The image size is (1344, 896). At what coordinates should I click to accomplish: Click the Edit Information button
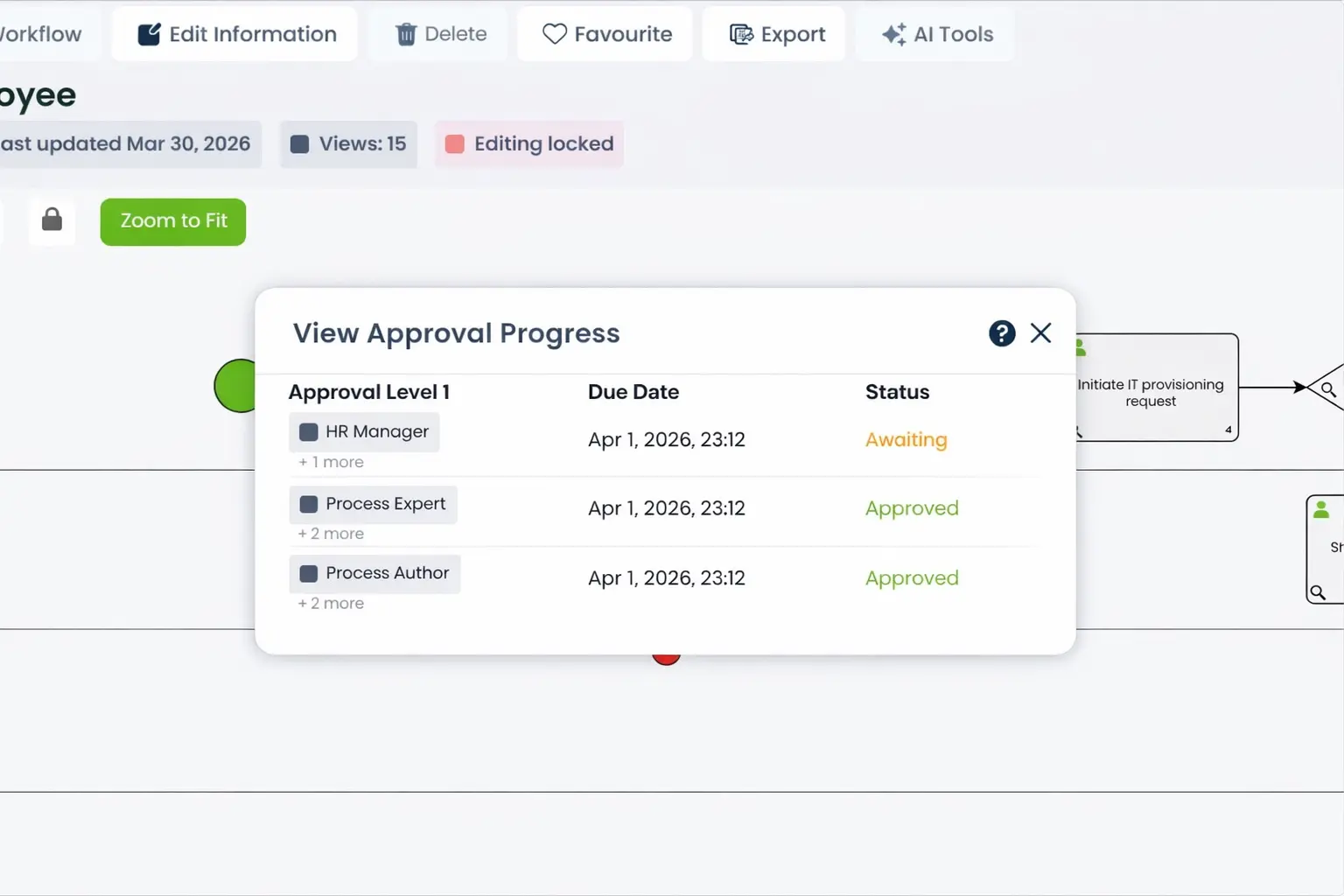tap(235, 34)
